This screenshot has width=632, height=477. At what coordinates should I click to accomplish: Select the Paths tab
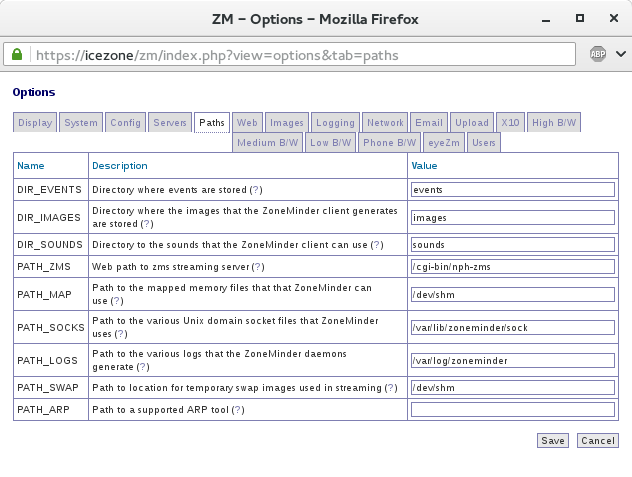click(x=212, y=123)
